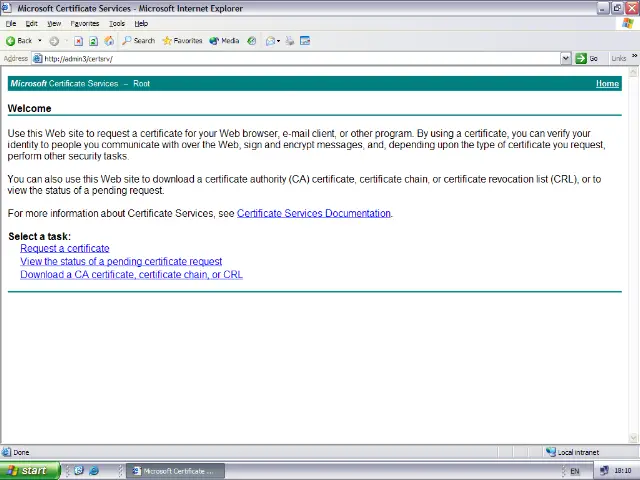
Task: Click the Done status page icon
Action: tap(6, 452)
